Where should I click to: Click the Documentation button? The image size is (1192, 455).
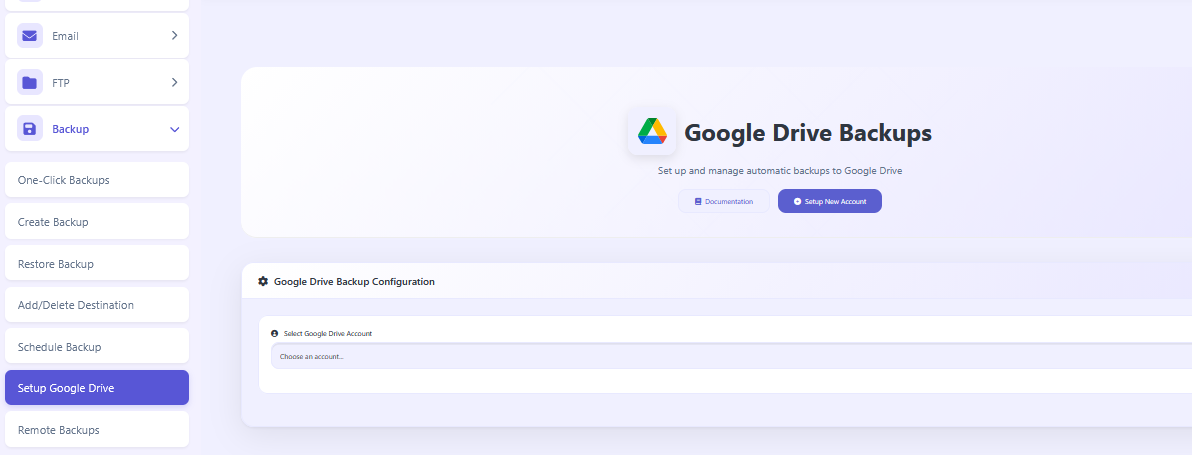tap(724, 201)
